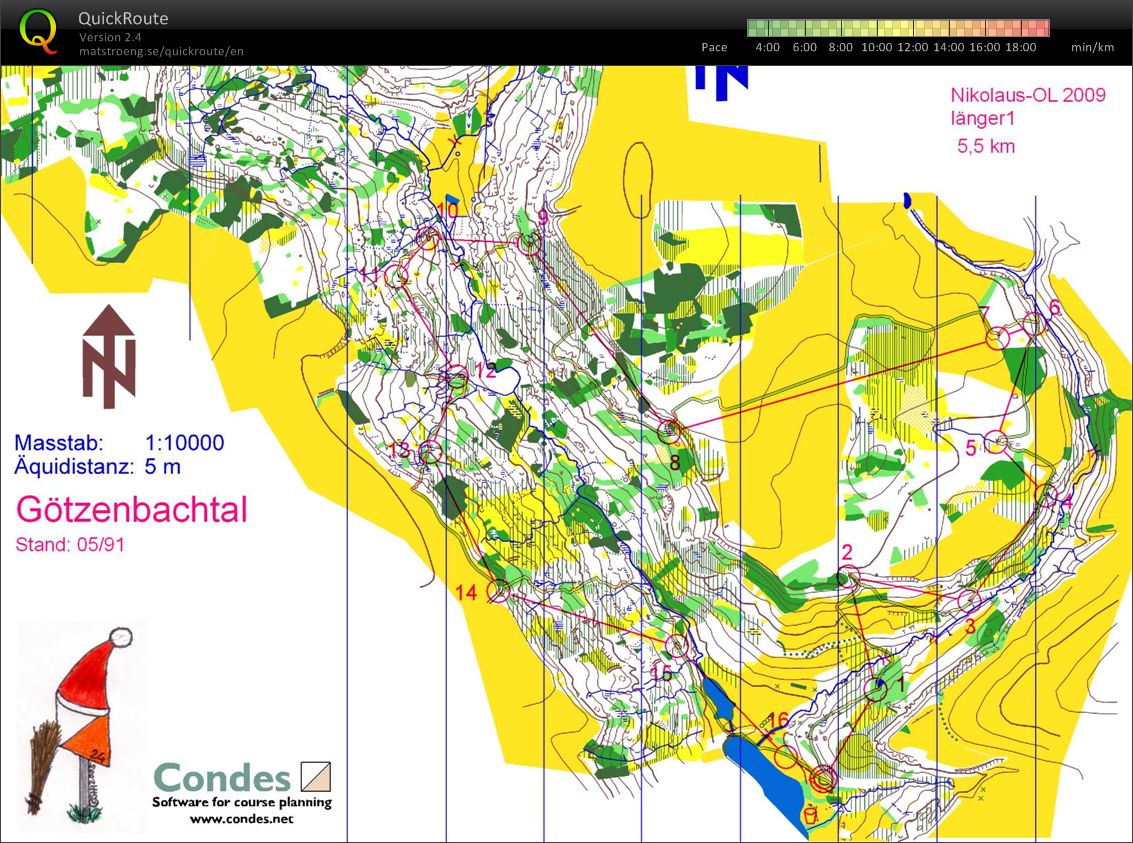Click the brown north arrow symbol

(x=109, y=356)
